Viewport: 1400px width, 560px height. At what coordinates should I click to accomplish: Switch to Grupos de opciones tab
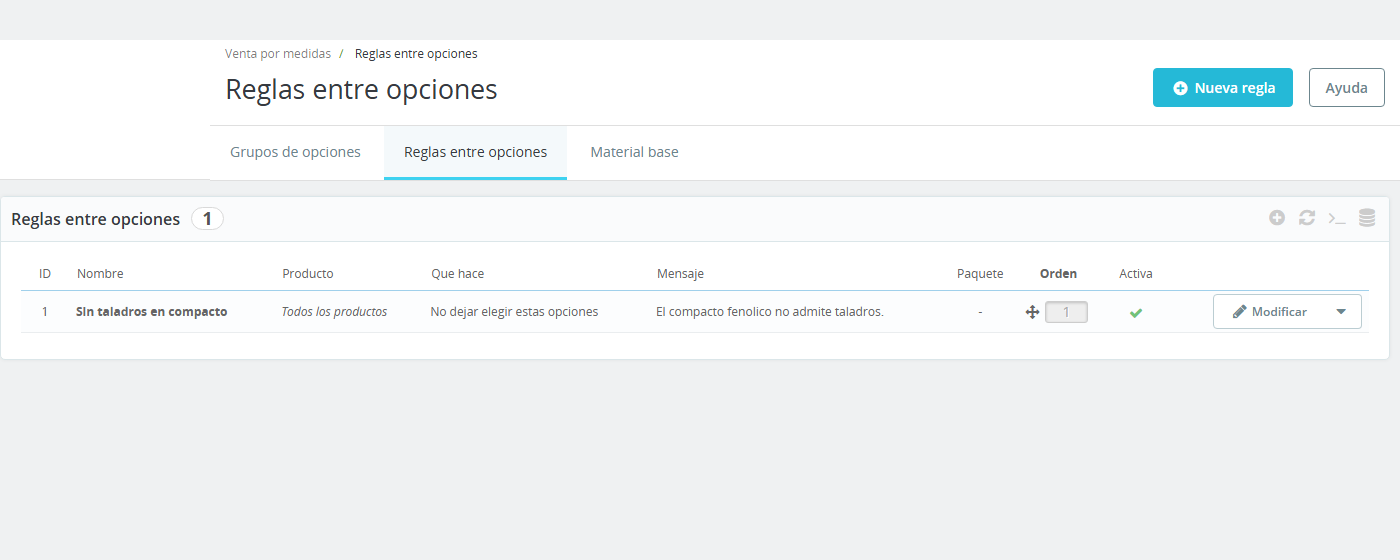tap(296, 152)
